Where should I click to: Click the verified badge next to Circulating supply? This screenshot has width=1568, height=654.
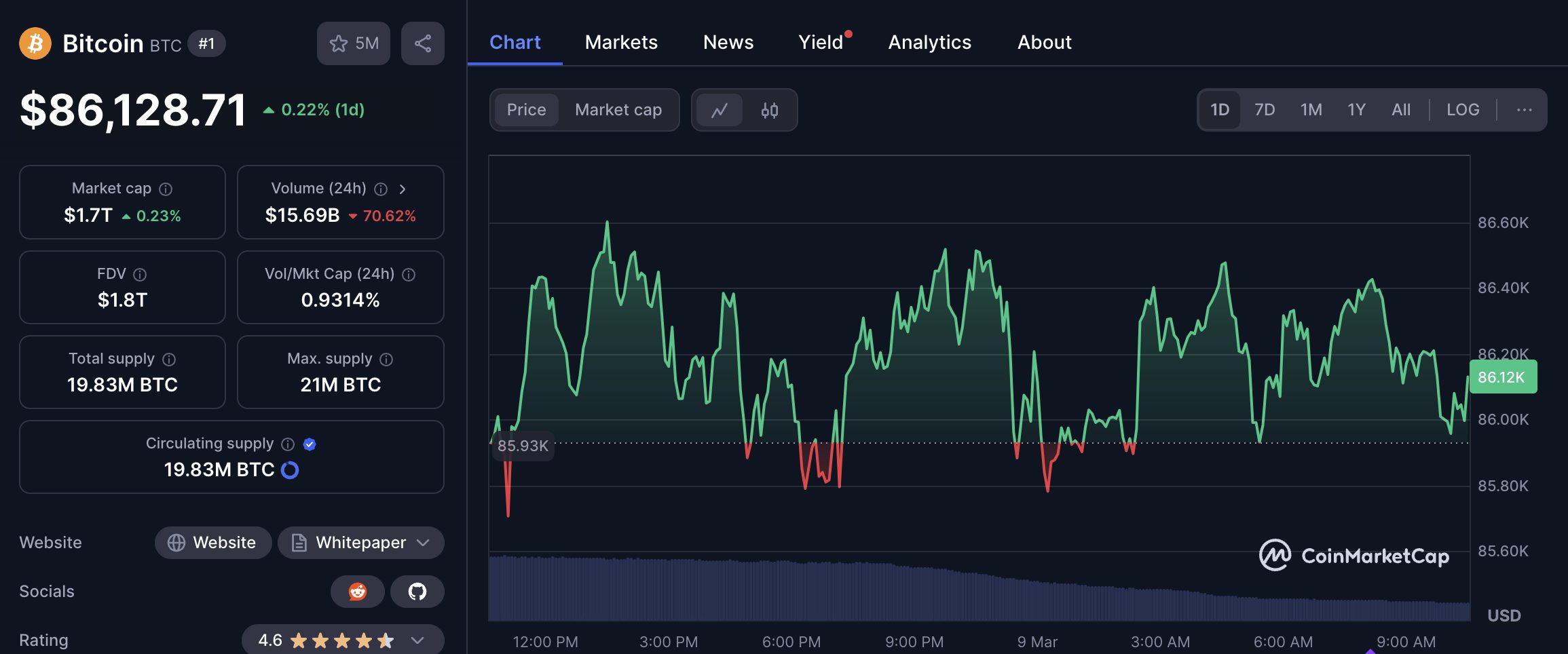point(310,444)
